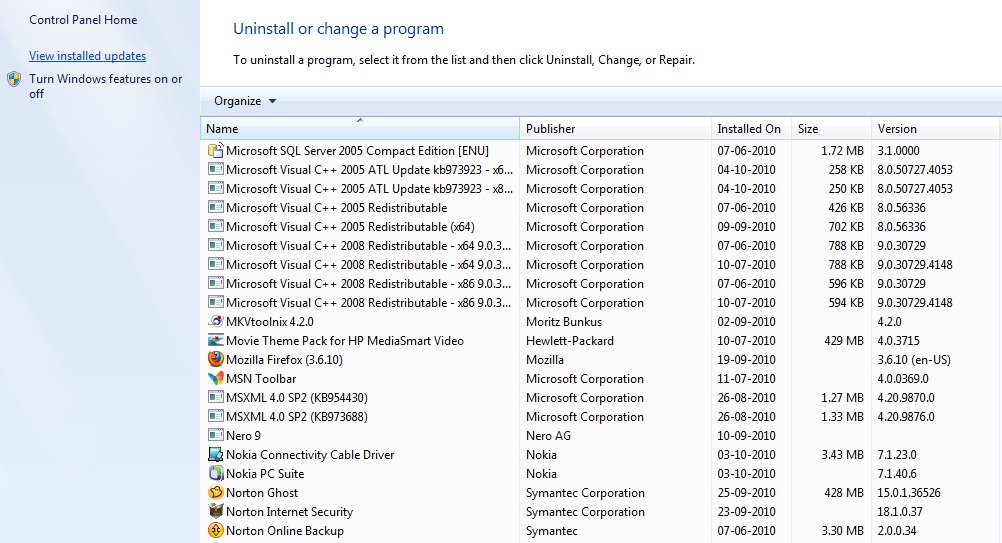The width and height of the screenshot is (1002, 543).
Task: Click the Norton Online Backup icon
Action: click(215, 531)
